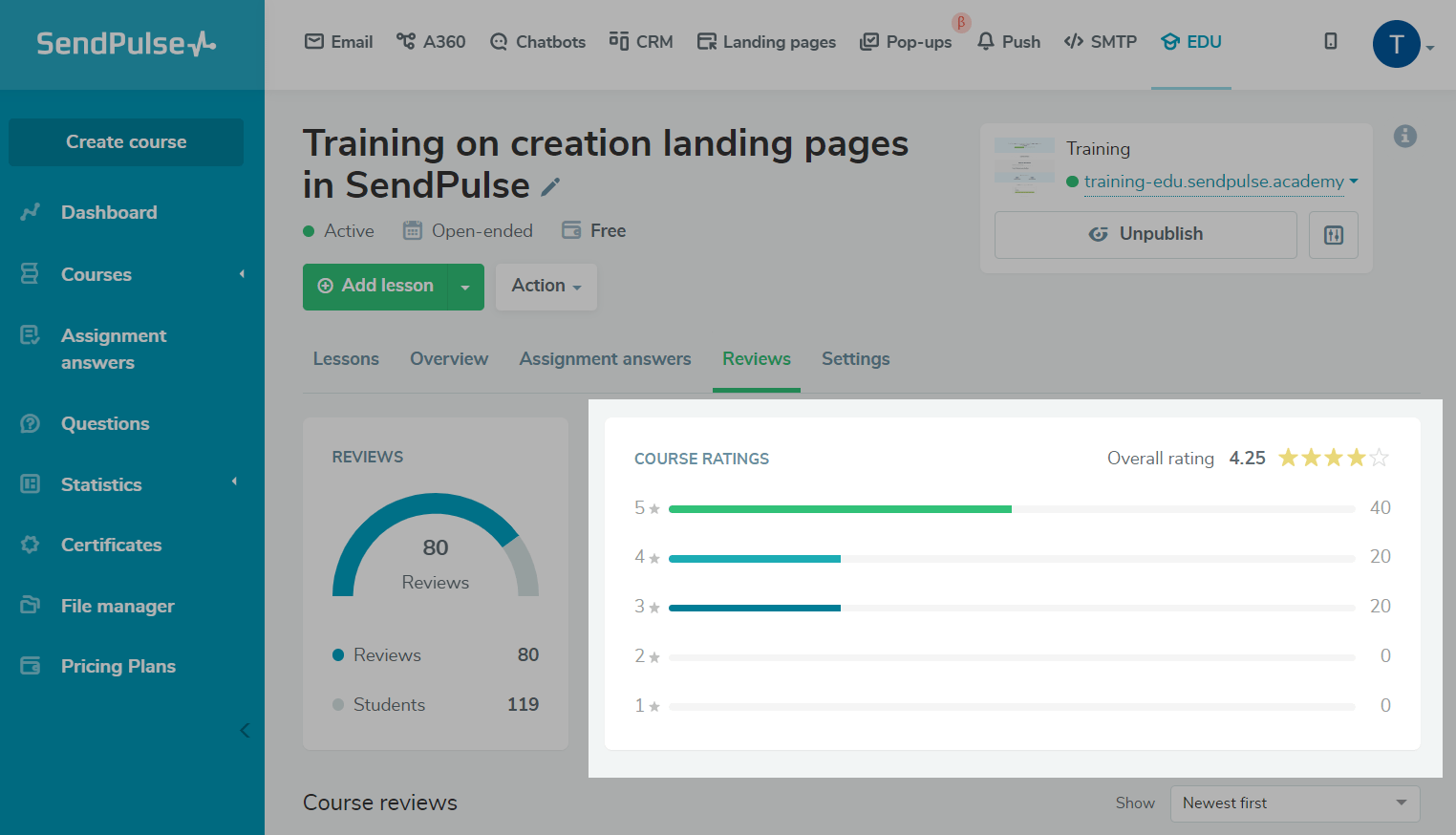Click the Overall rating value 4.25

coord(1247,459)
